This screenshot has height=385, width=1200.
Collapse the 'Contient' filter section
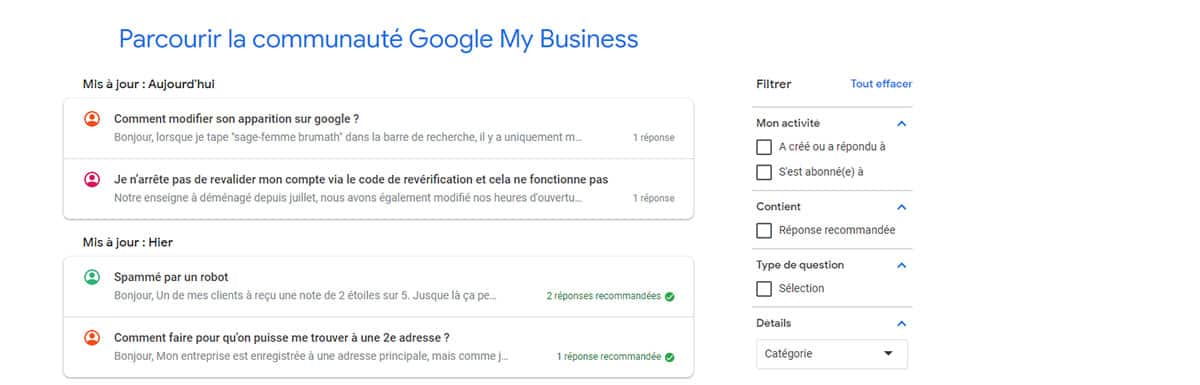(902, 207)
